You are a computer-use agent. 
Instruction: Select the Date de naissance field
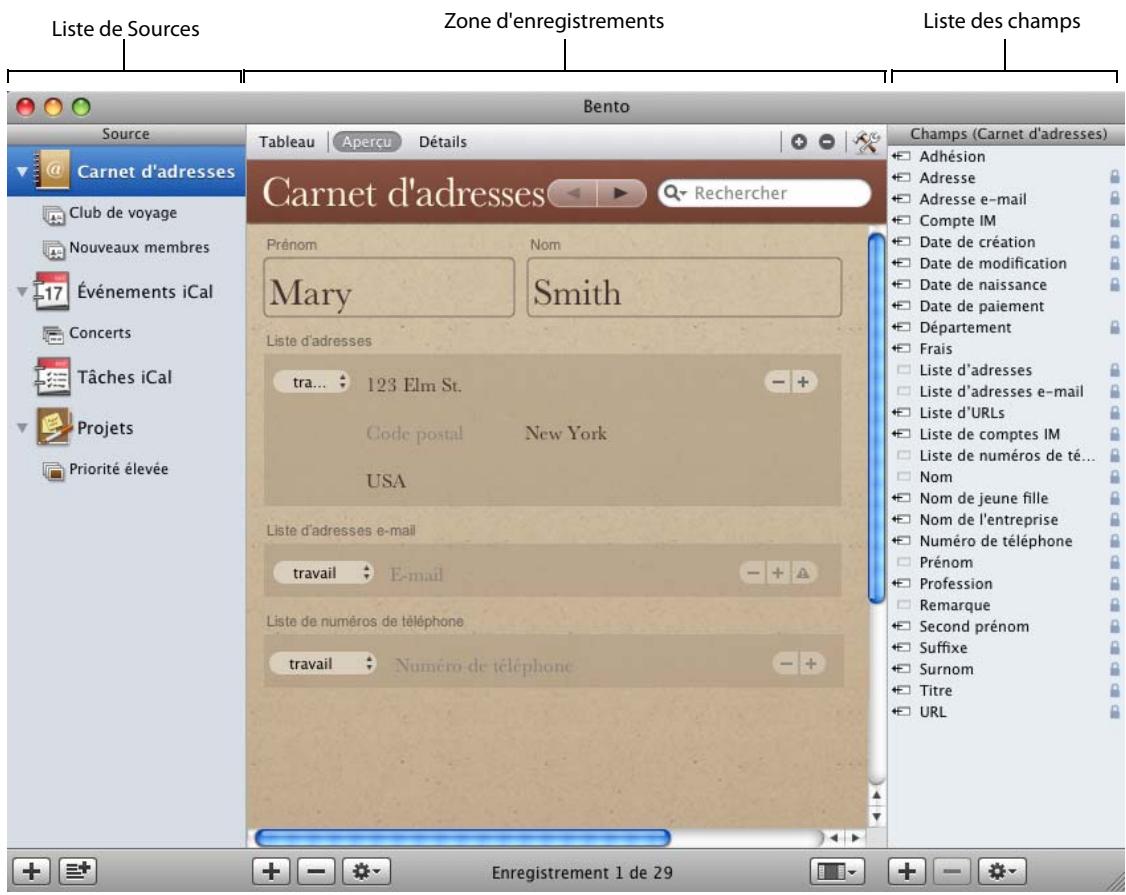click(x=983, y=285)
